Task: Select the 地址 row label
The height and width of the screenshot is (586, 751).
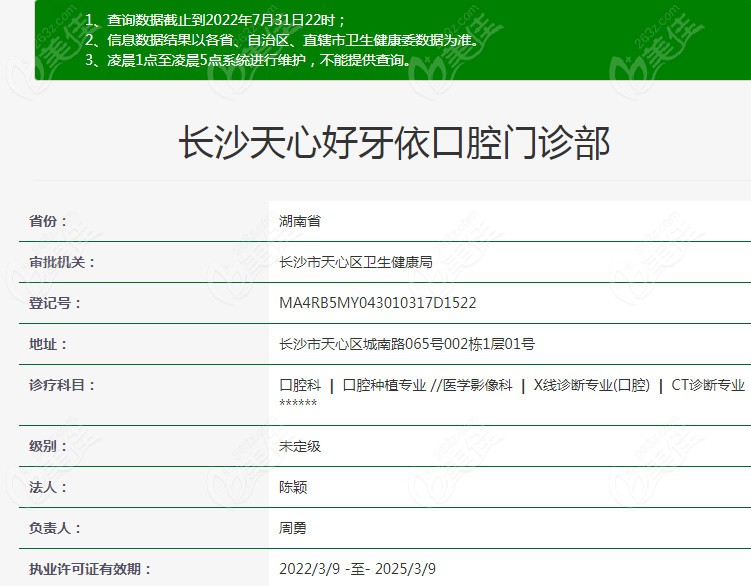Action: [48, 344]
